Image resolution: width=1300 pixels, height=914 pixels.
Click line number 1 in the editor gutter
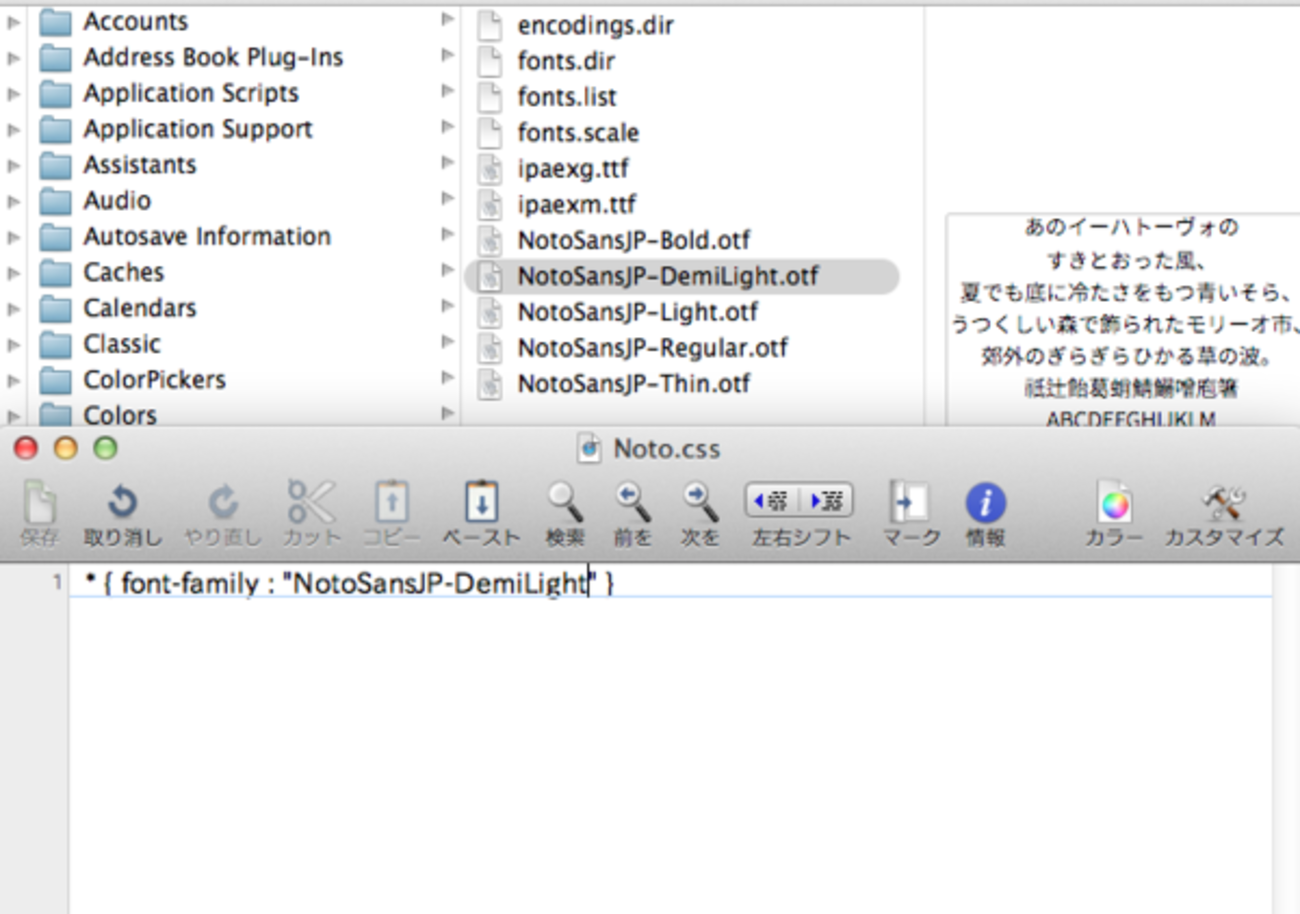[x=58, y=582]
